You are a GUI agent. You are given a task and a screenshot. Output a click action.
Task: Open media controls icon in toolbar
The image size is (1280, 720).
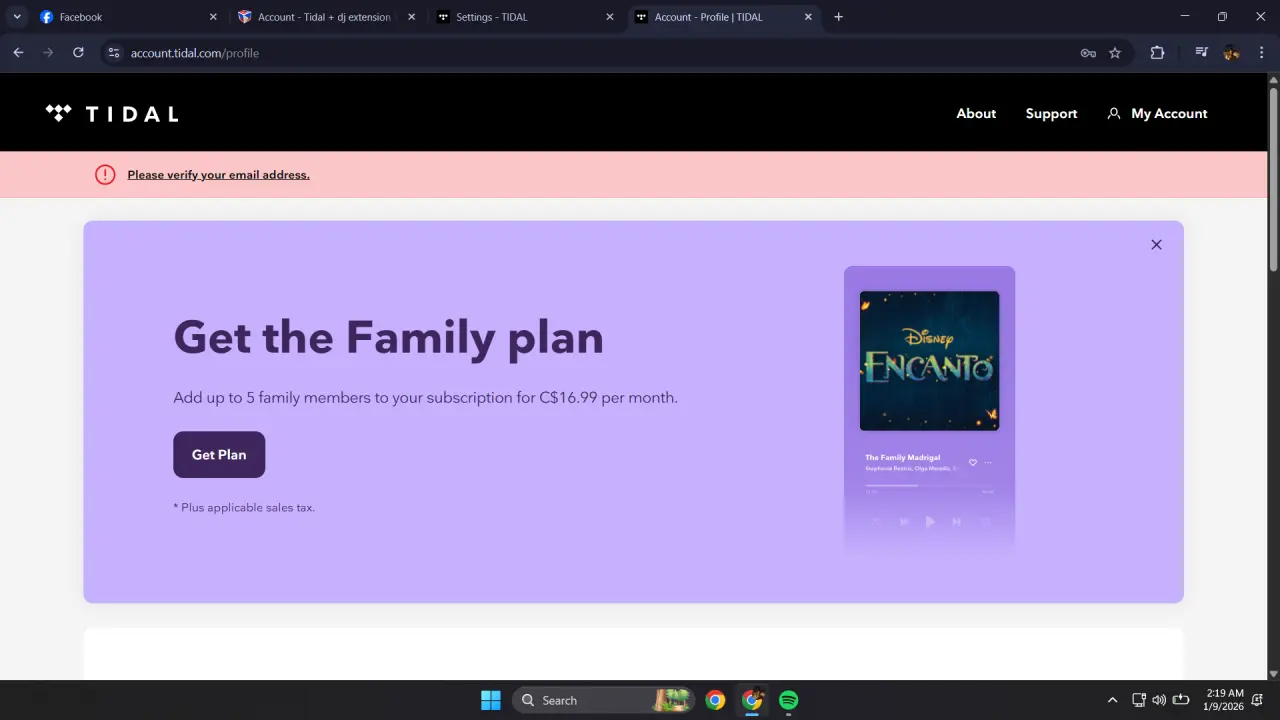tap(1201, 53)
